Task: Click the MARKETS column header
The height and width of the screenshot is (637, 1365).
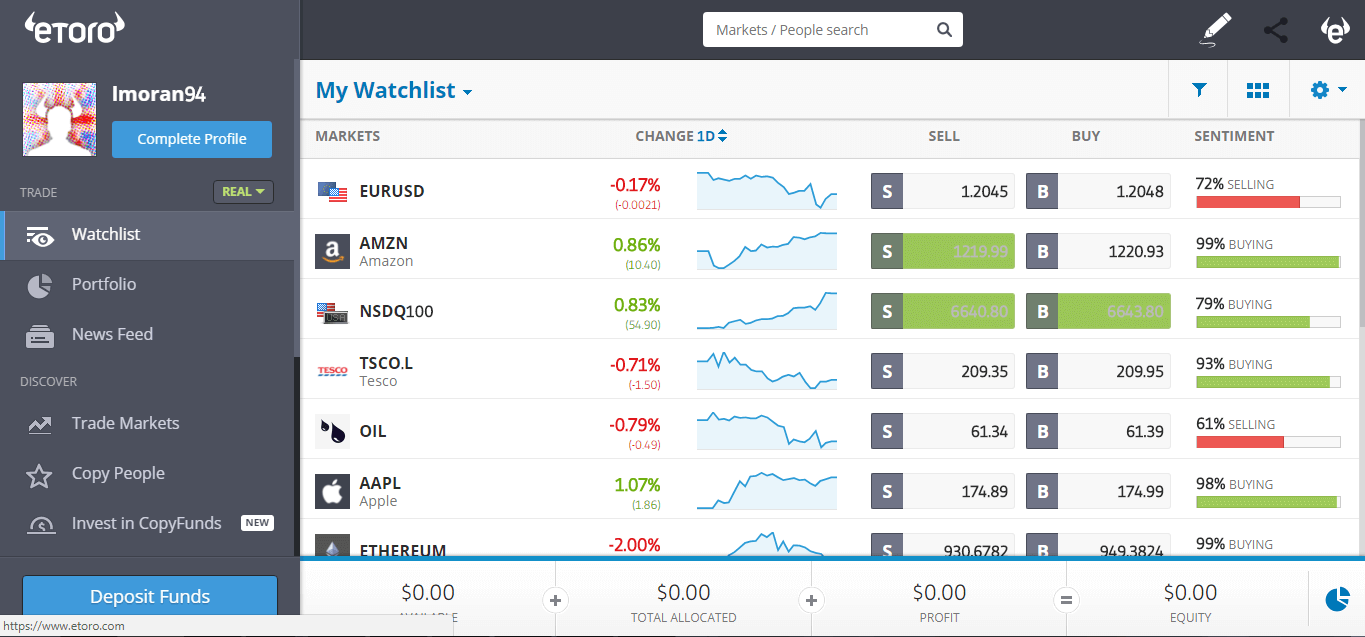Action: (x=348, y=136)
